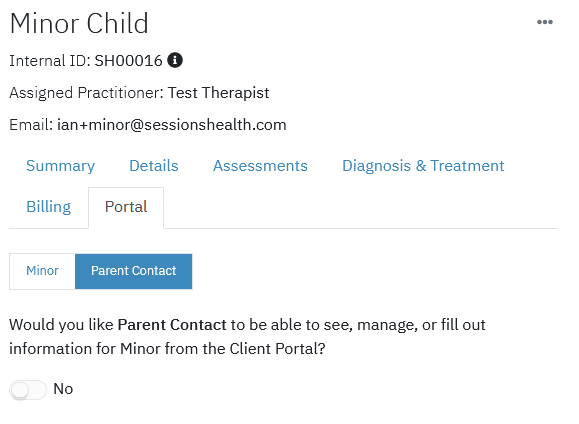View the Billing tab
579x424 pixels.
click(48, 207)
